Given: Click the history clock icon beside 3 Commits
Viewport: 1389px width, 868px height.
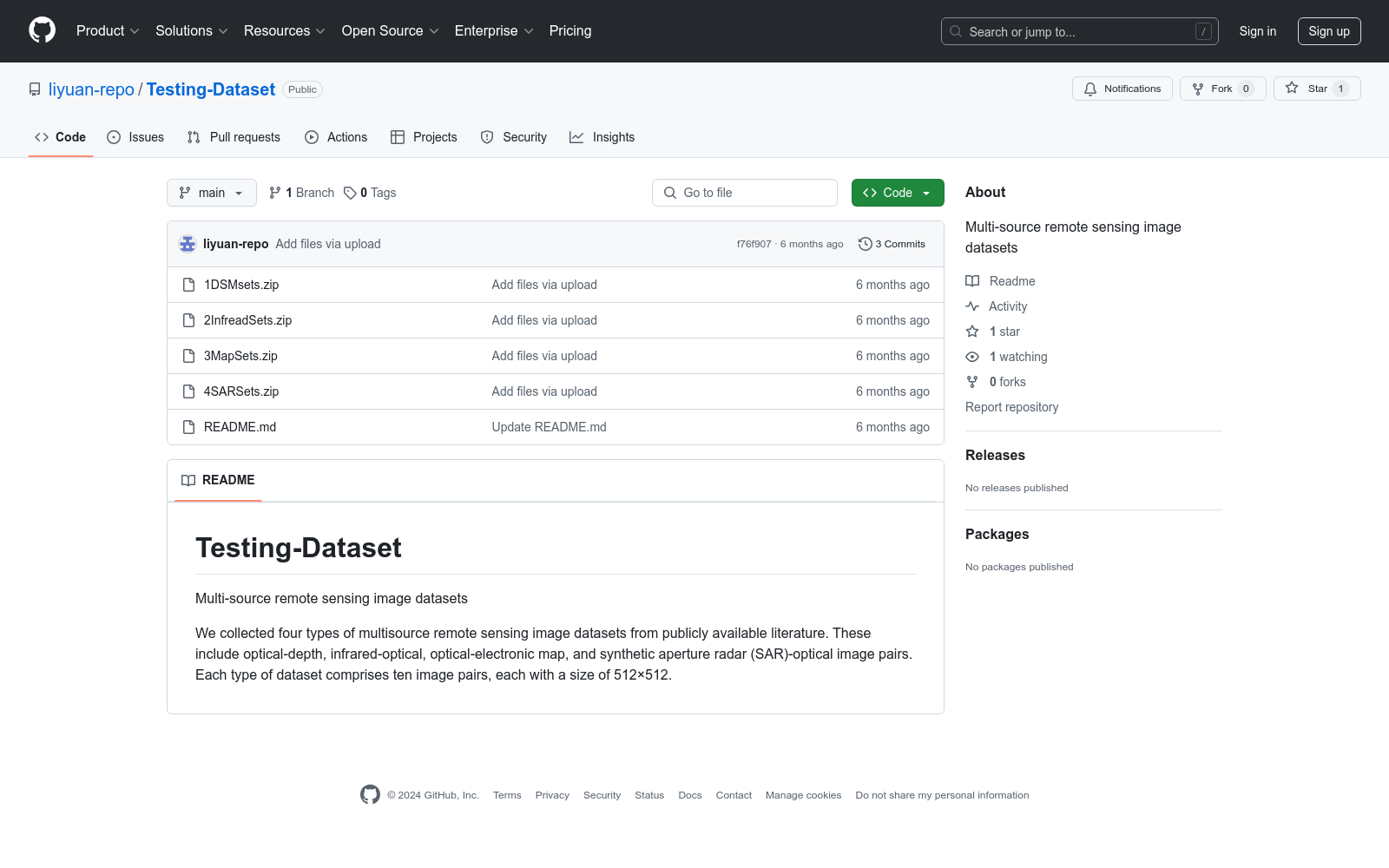Looking at the screenshot, I should coord(865,244).
